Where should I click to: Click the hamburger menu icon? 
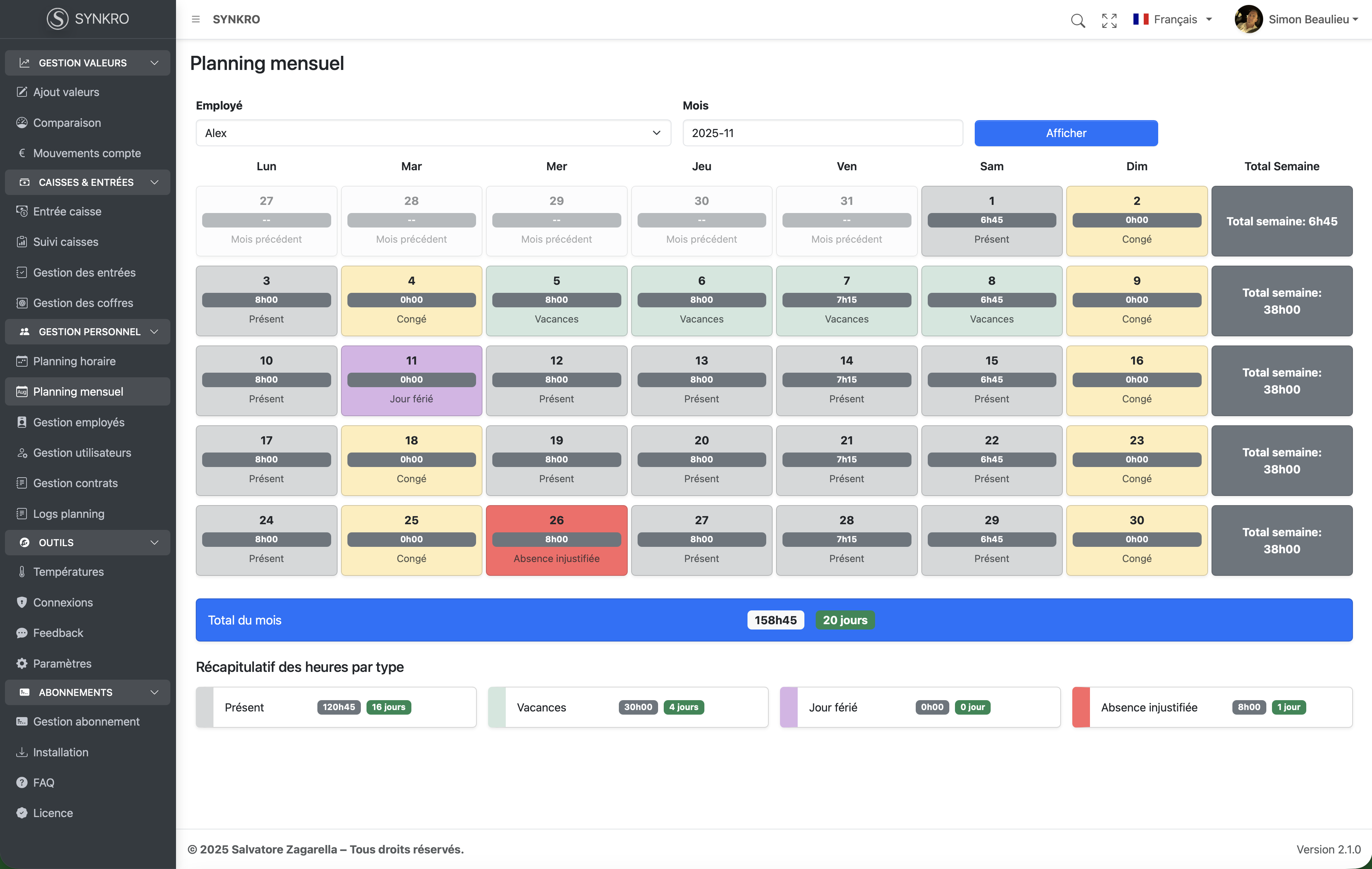pyautogui.click(x=195, y=19)
